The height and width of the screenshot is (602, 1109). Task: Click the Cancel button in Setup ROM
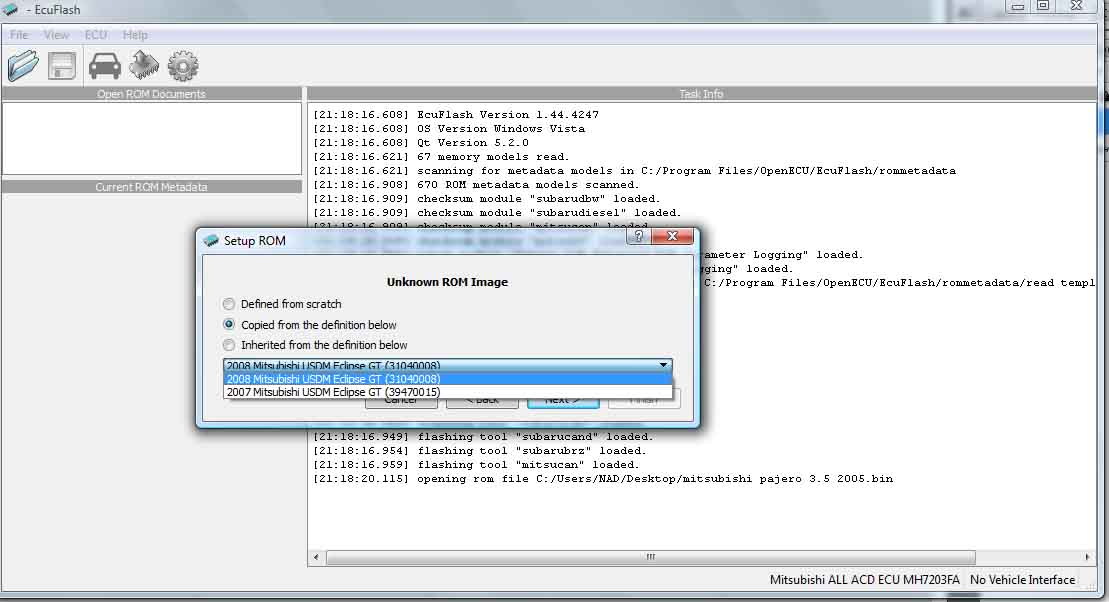coord(401,401)
